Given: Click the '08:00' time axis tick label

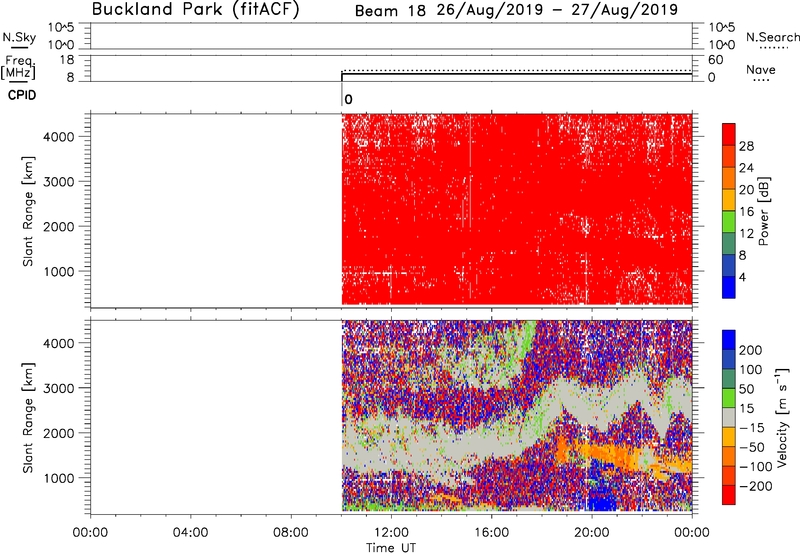Looking at the screenshot, I should (291, 533).
